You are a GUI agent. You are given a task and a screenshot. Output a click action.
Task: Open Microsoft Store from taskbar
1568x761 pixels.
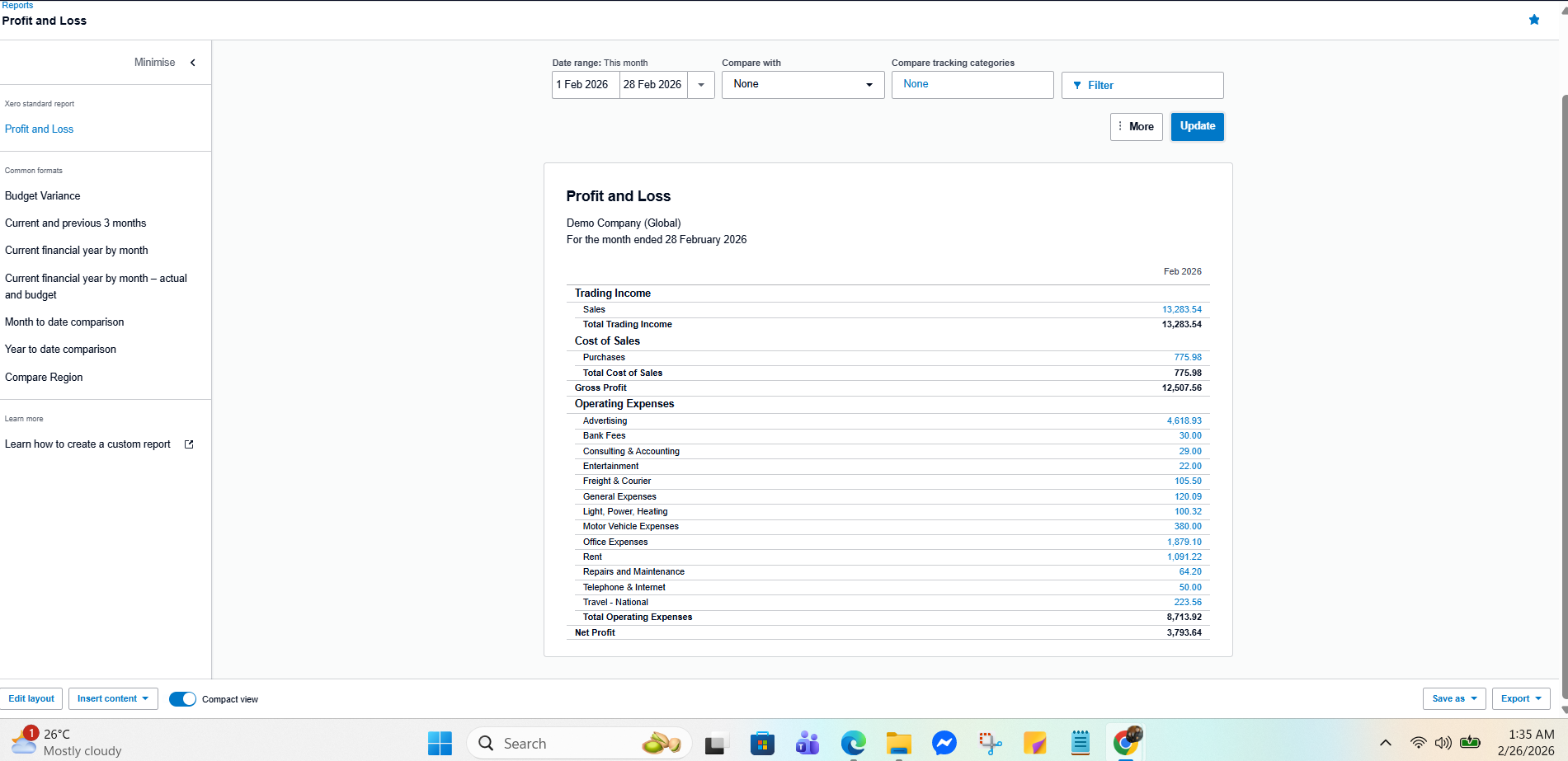pyautogui.click(x=762, y=743)
